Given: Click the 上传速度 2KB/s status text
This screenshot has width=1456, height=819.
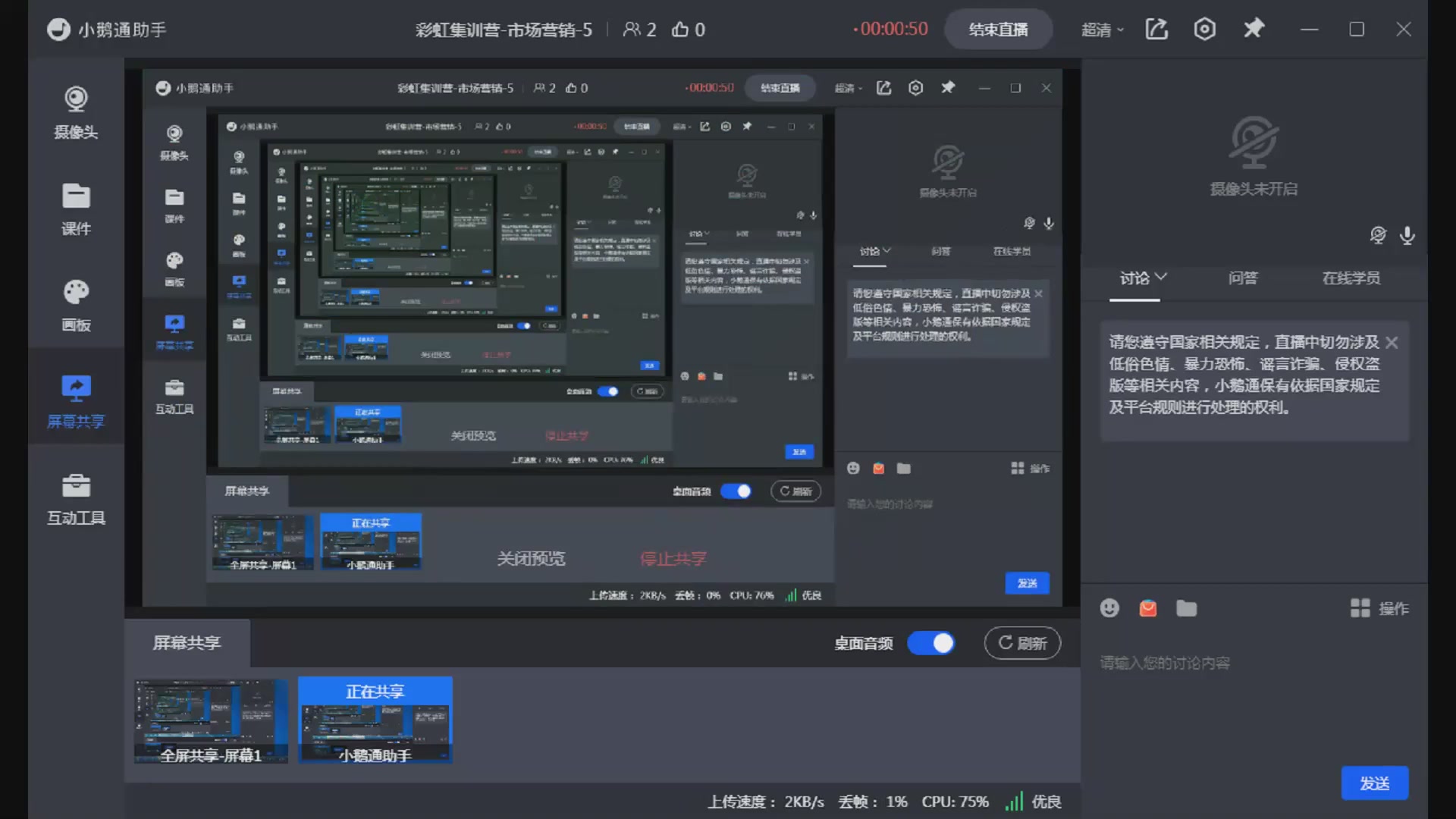Looking at the screenshot, I should click(x=766, y=802).
